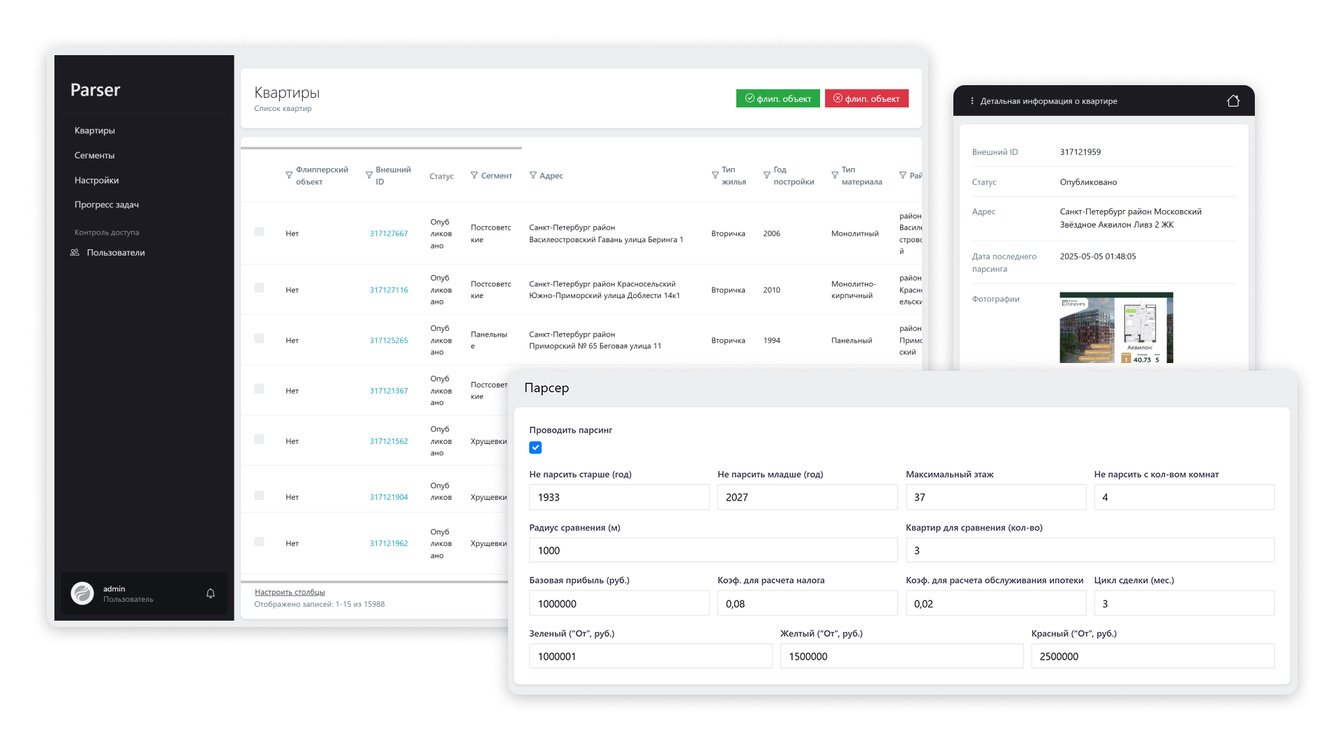Click the notification bell icon near admin

click(x=210, y=593)
